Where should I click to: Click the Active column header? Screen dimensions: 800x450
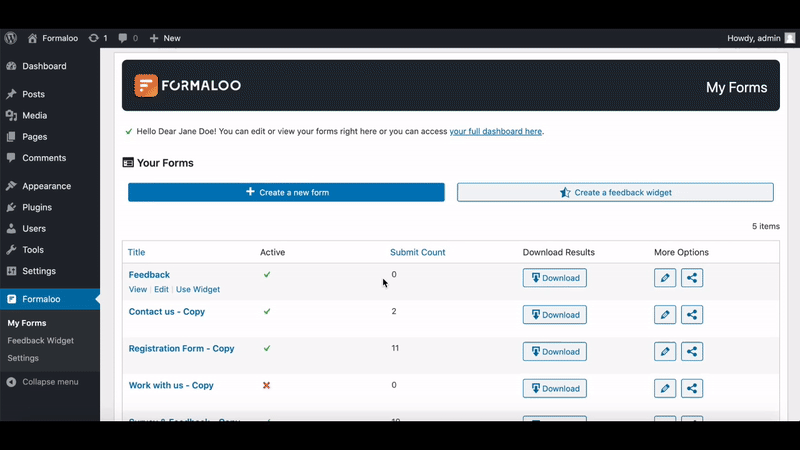point(272,252)
